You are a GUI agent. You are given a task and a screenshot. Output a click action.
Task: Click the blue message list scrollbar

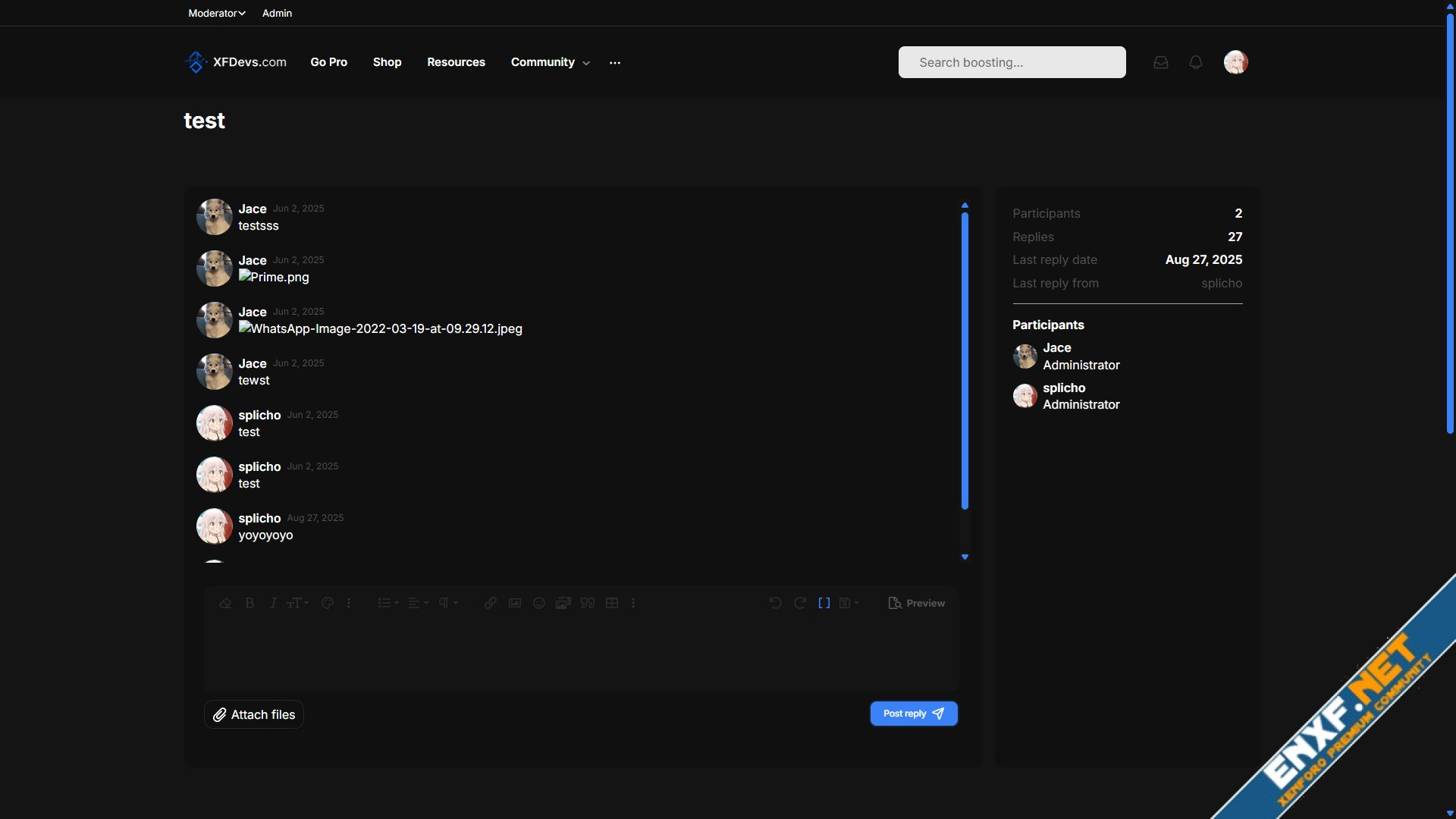(x=965, y=361)
